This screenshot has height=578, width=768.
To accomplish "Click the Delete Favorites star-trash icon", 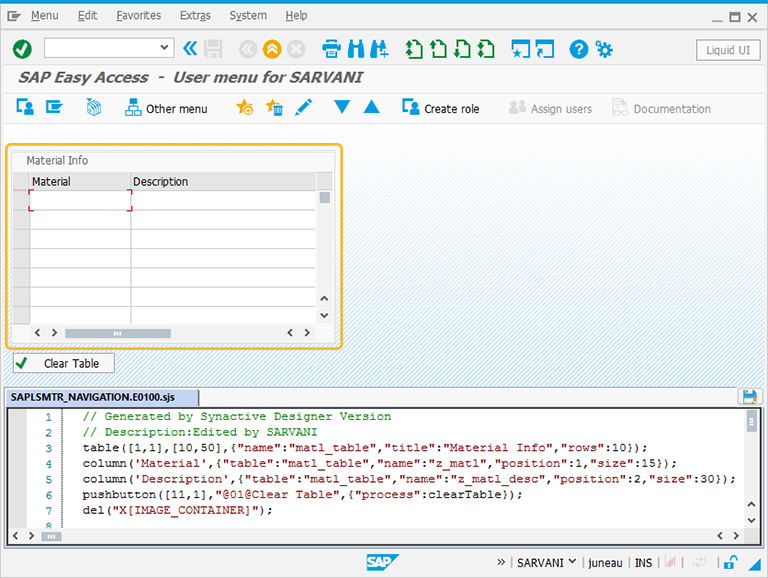I will pos(274,107).
